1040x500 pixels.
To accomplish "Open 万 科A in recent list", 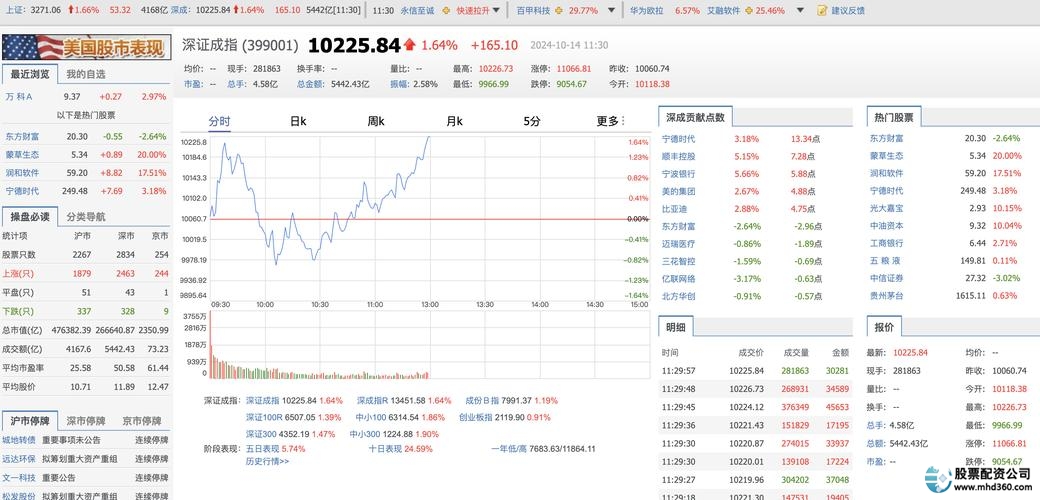I will (x=19, y=96).
